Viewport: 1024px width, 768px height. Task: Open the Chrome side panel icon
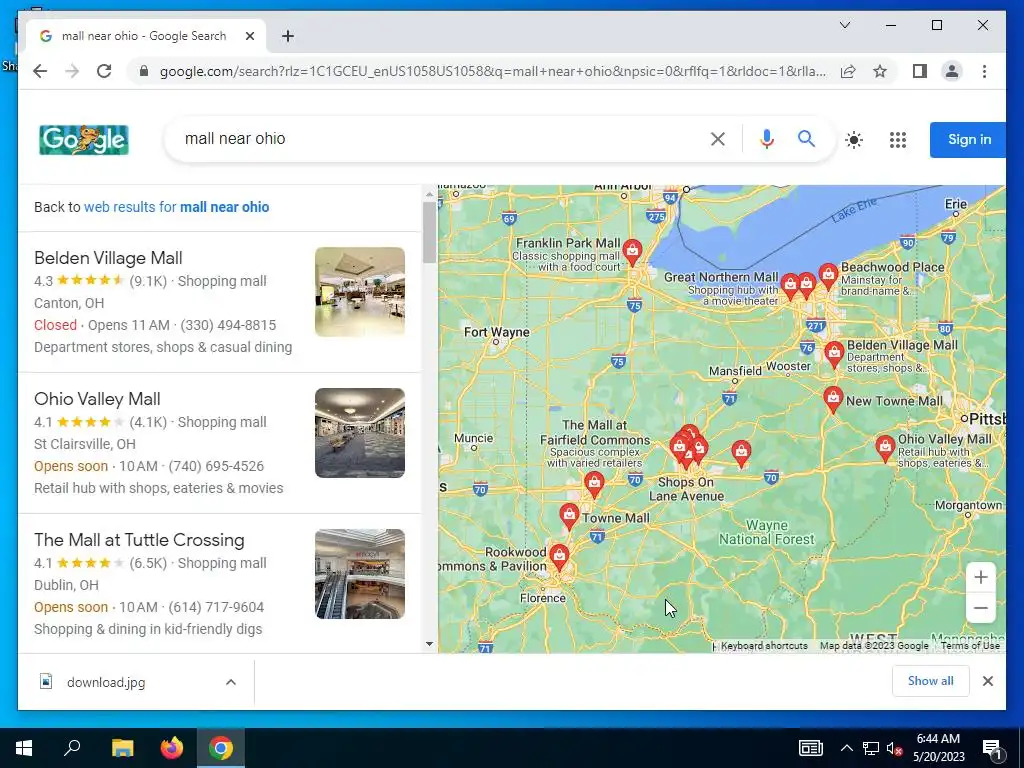pos(920,71)
